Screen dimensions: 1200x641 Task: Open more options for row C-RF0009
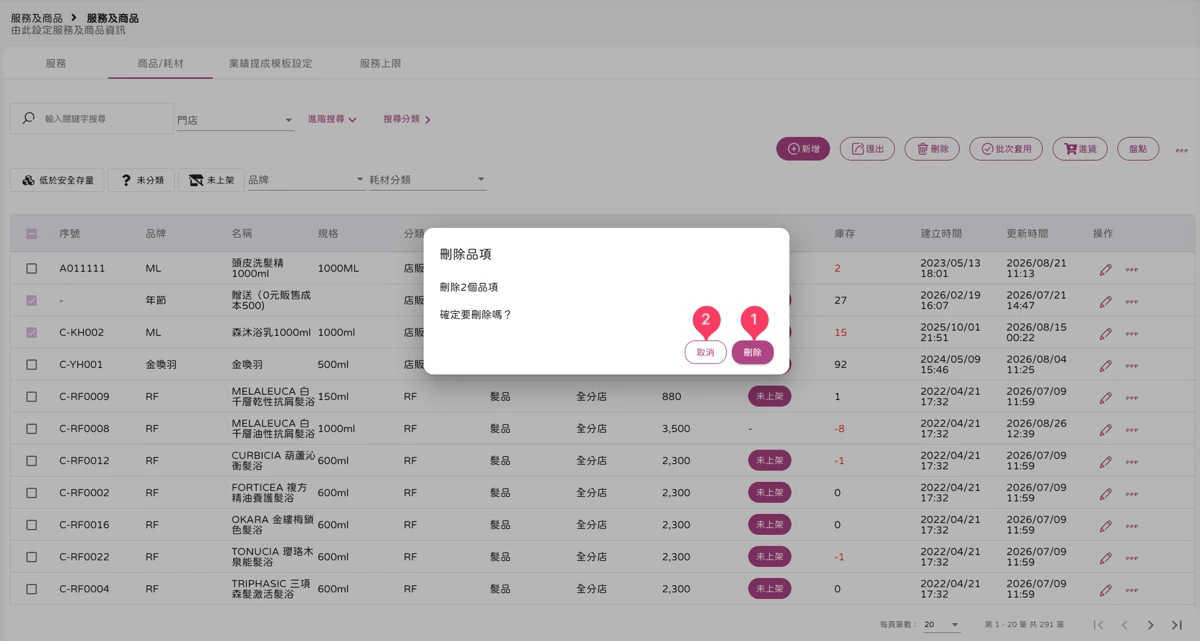[x=1132, y=397]
